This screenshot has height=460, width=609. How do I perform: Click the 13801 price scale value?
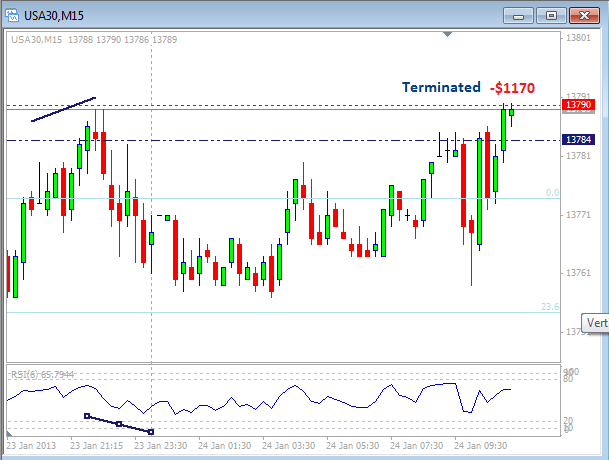point(578,38)
